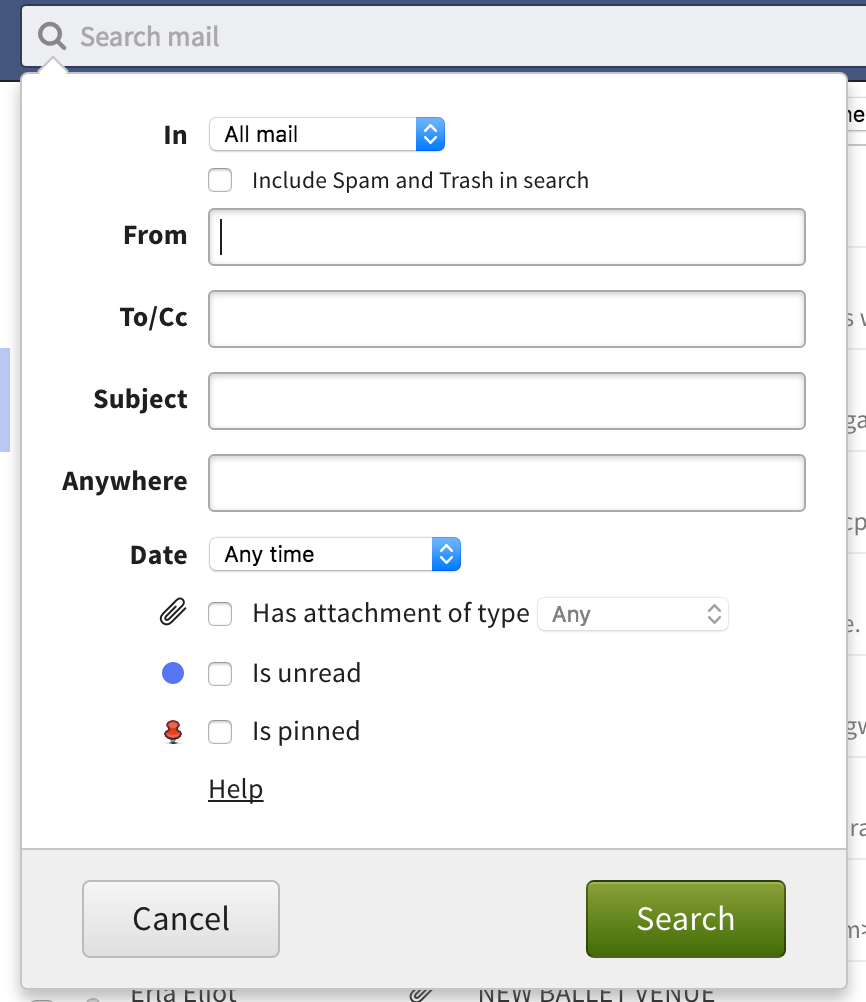Tick the Is unread checkbox
This screenshot has height=1002, width=866.
tap(220, 674)
